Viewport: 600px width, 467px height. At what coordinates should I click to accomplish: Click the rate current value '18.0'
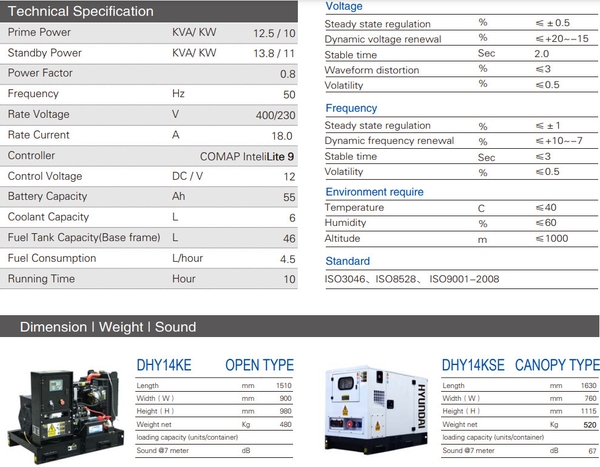282,136
